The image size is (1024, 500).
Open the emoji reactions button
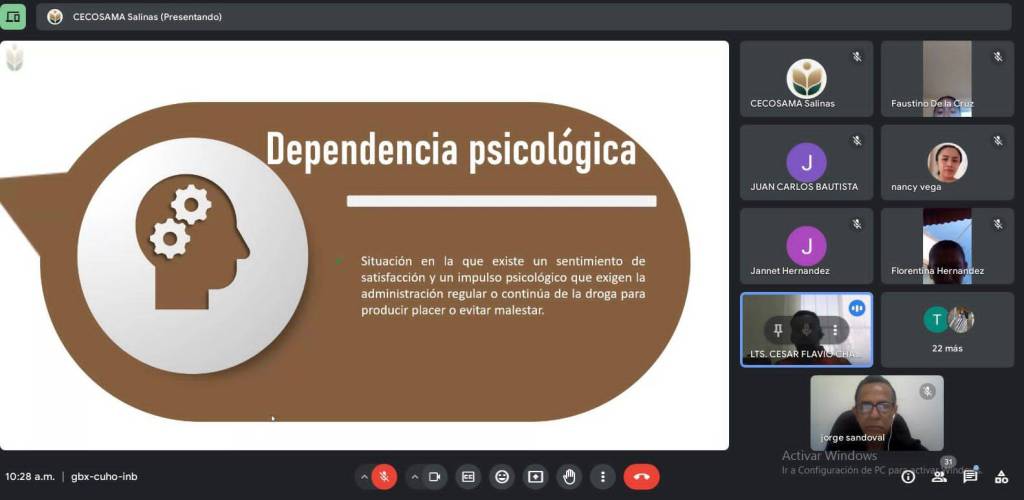pos(502,477)
